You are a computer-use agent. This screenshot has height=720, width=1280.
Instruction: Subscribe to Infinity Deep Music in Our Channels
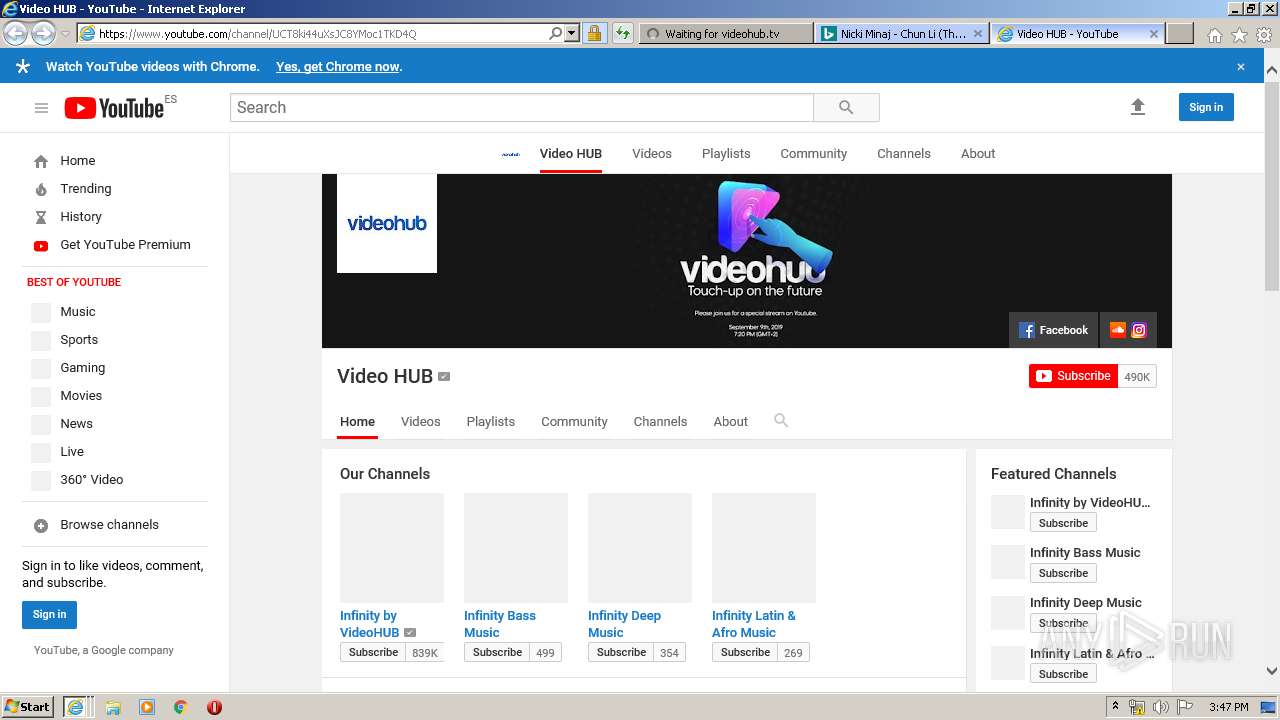pyautogui.click(x=621, y=652)
